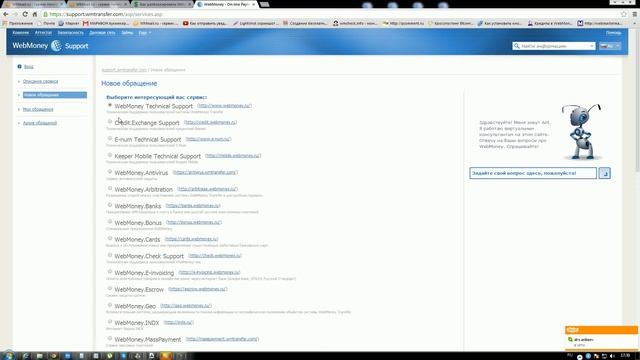The height and width of the screenshot is (360, 640).
Task: Select WebMoney.Bonus radio button
Action: tap(110, 222)
